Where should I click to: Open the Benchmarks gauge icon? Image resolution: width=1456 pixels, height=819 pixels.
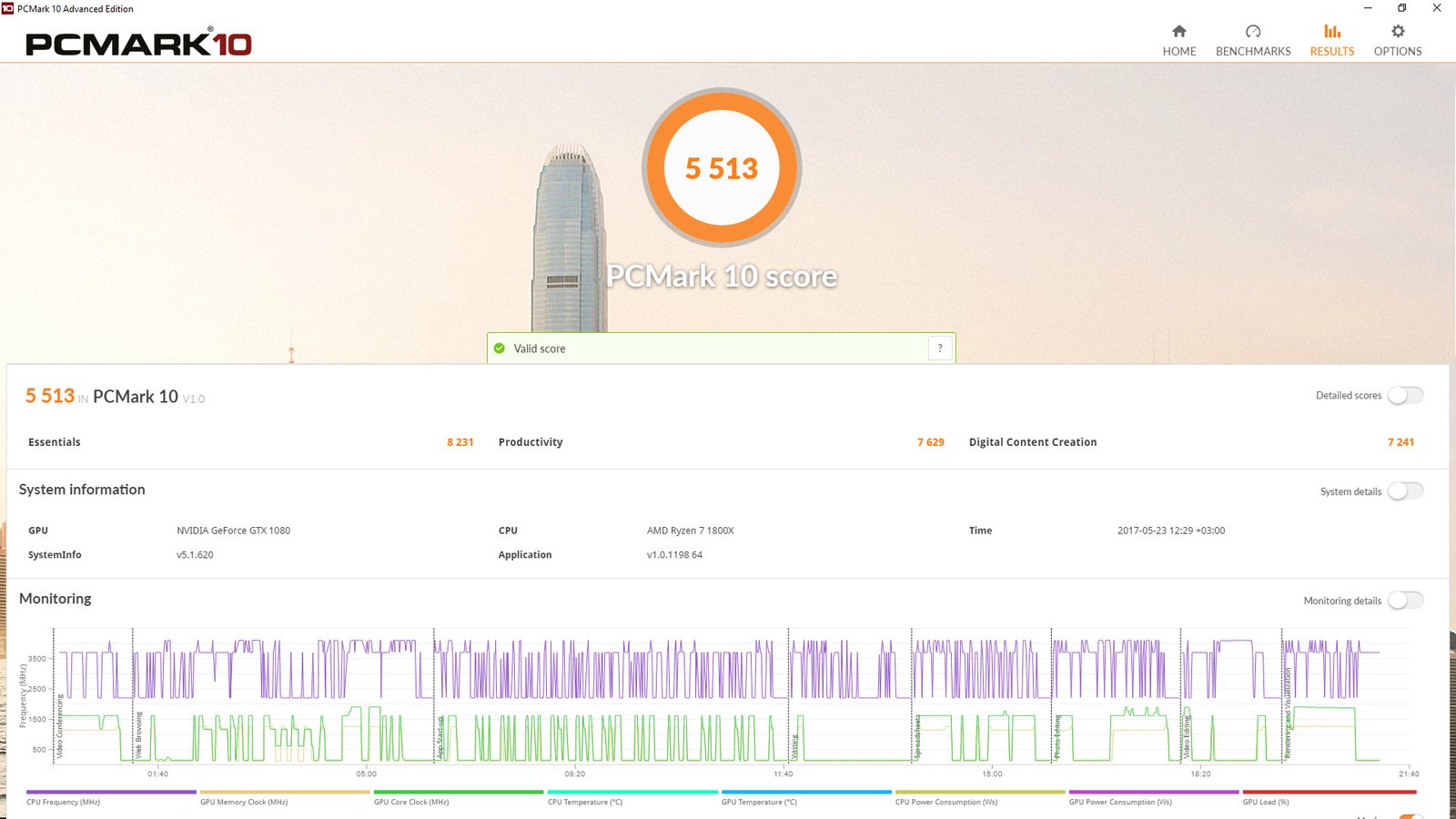pos(1253,32)
